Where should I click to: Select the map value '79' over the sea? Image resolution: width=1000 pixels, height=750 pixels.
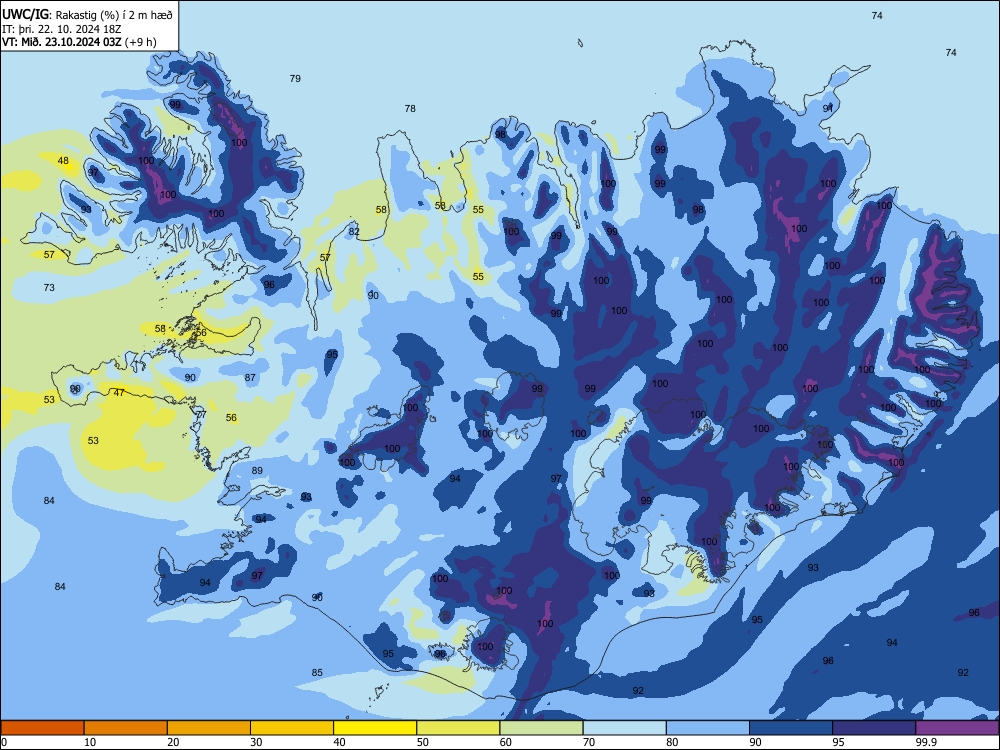click(295, 78)
